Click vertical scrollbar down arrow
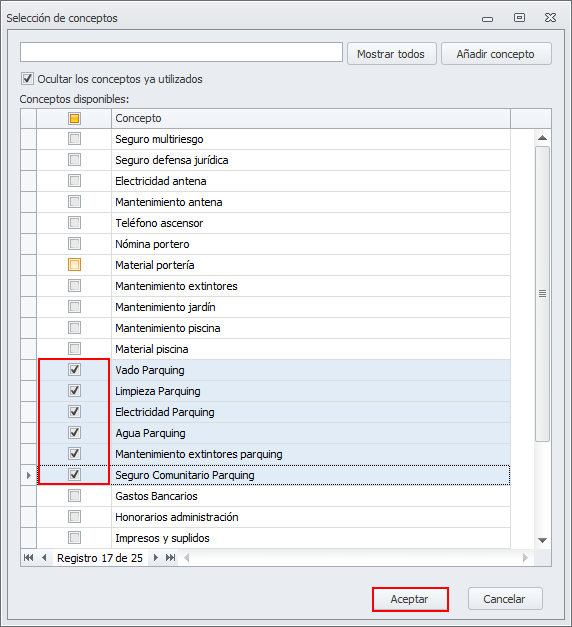The image size is (572, 627). 542,541
